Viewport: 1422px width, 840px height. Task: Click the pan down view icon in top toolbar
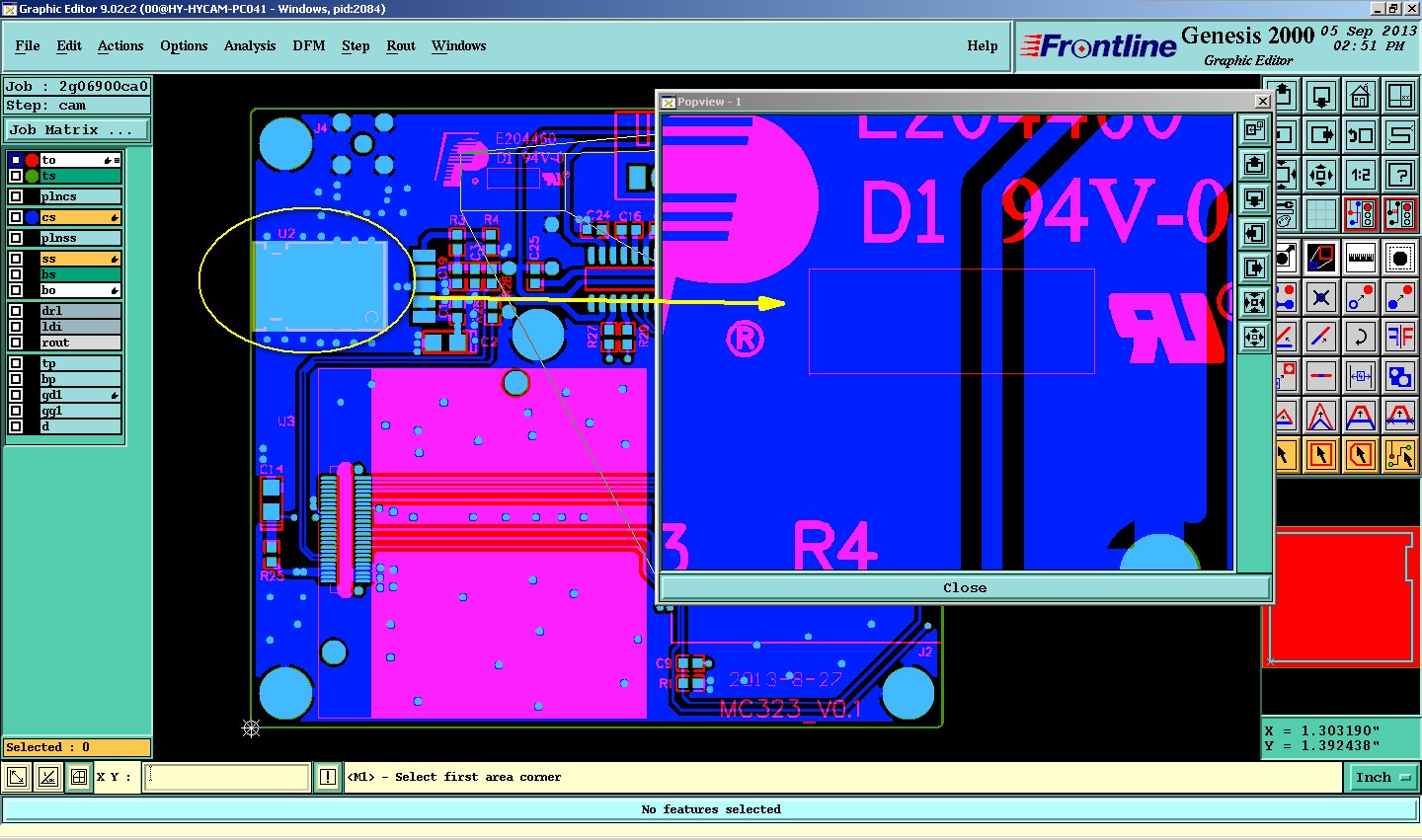point(1321,97)
